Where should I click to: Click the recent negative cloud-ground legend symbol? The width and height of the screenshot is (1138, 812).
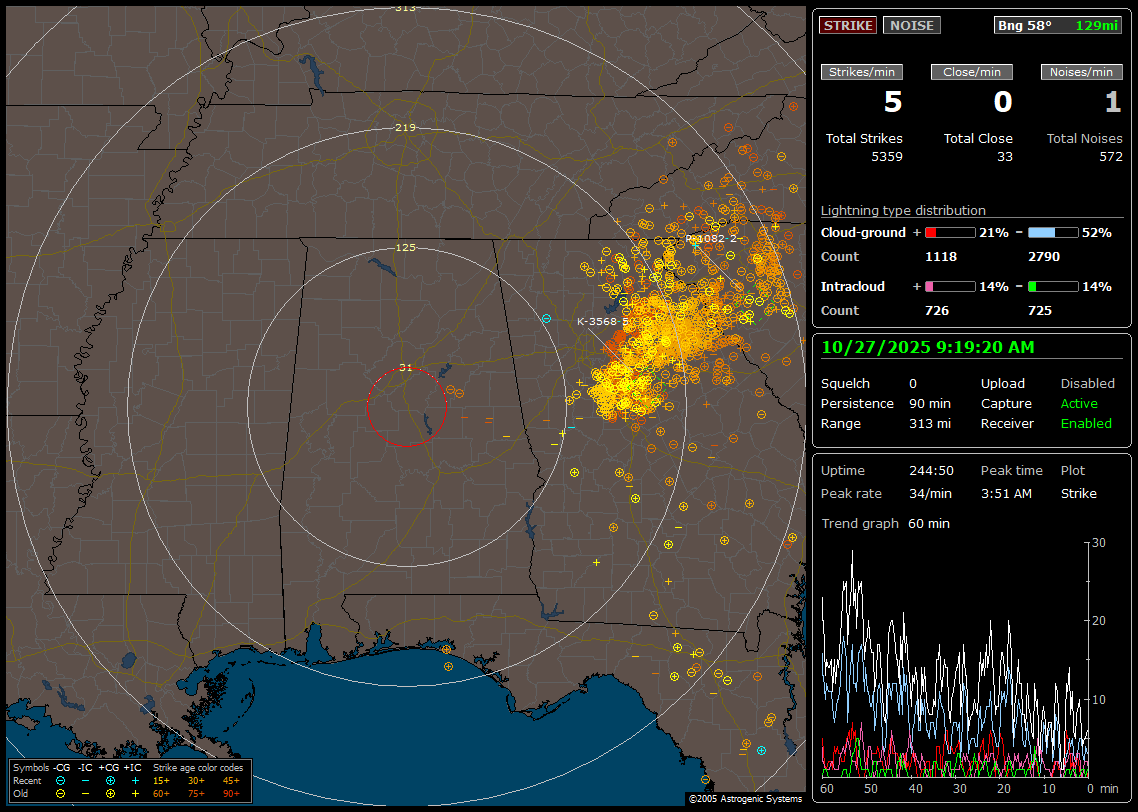(61, 780)
